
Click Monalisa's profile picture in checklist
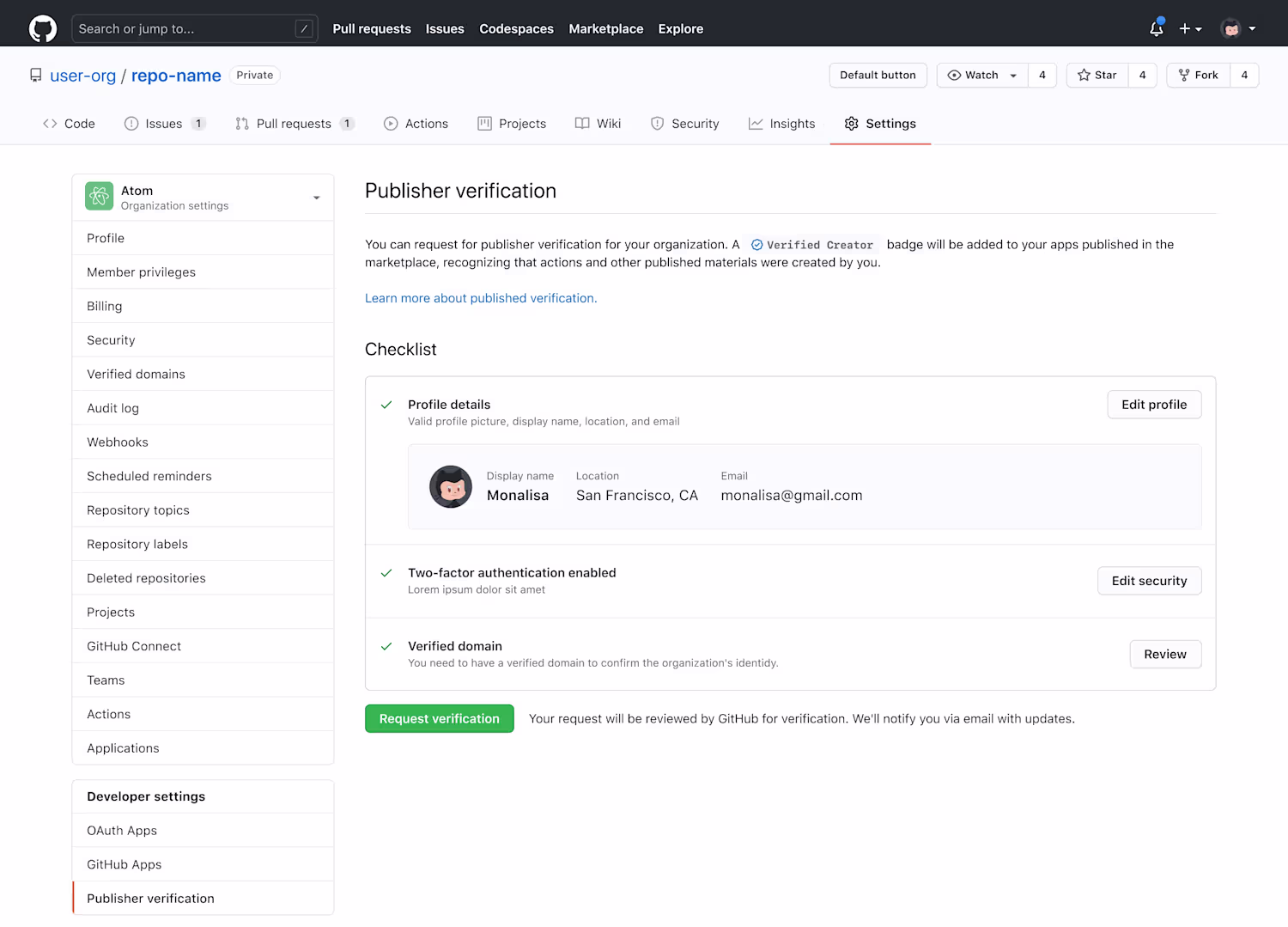coord(451,487)
